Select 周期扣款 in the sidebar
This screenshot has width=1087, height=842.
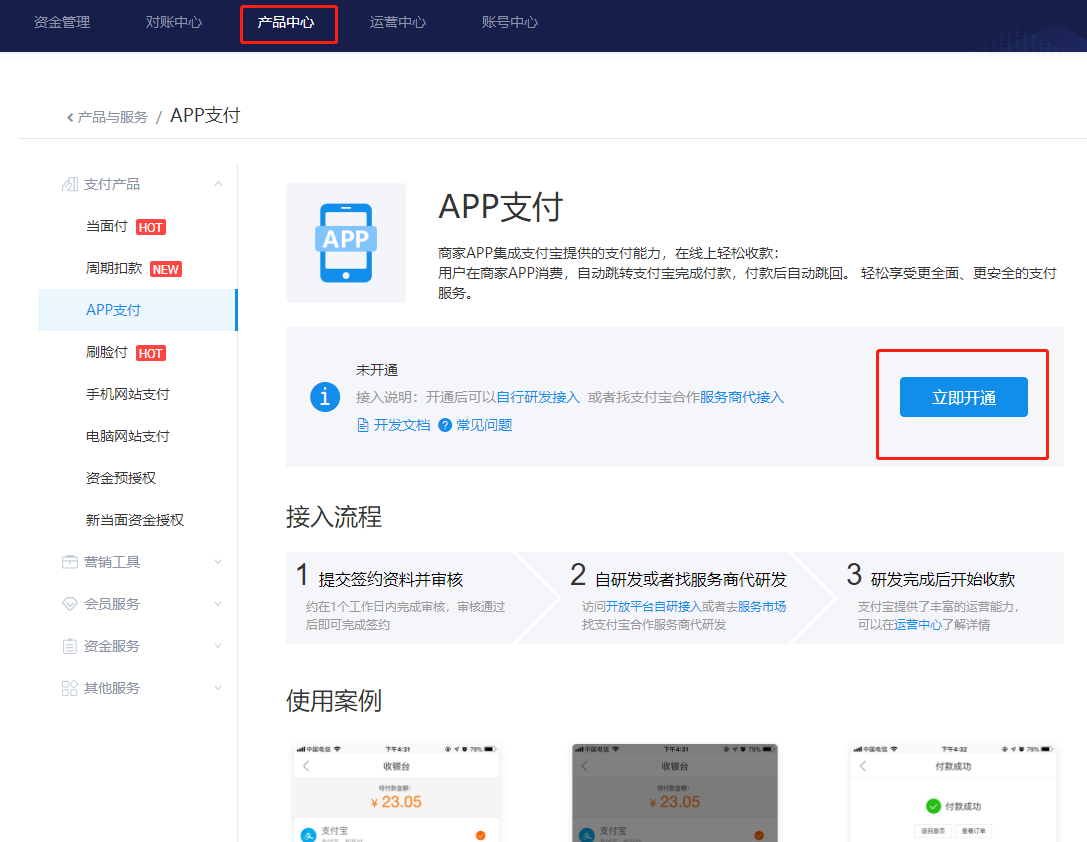point(114,268)
